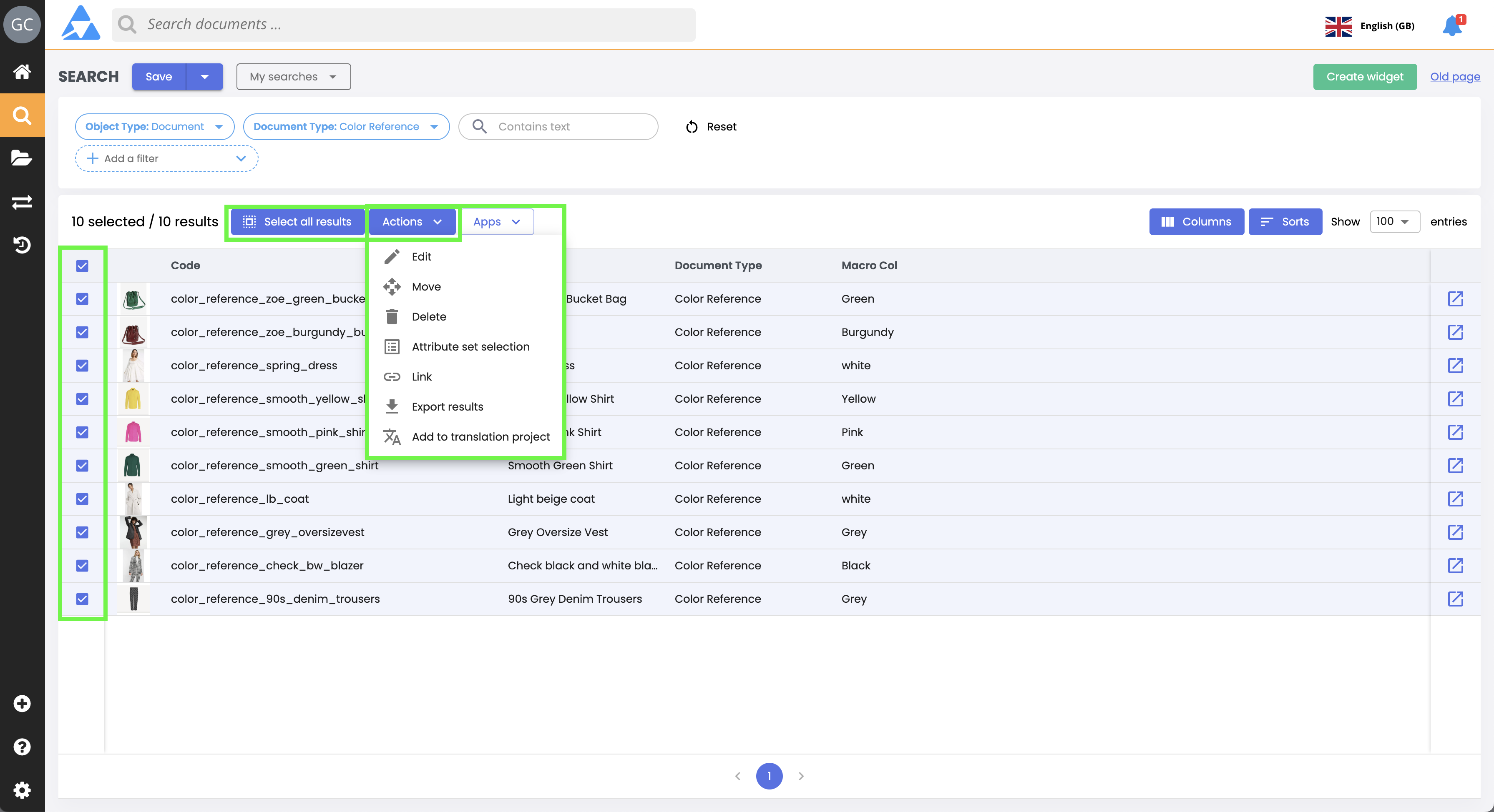Viewport: 1494px width, 812px height.
Task: Choose Export results from Actions menu
Action: [447, 407]
